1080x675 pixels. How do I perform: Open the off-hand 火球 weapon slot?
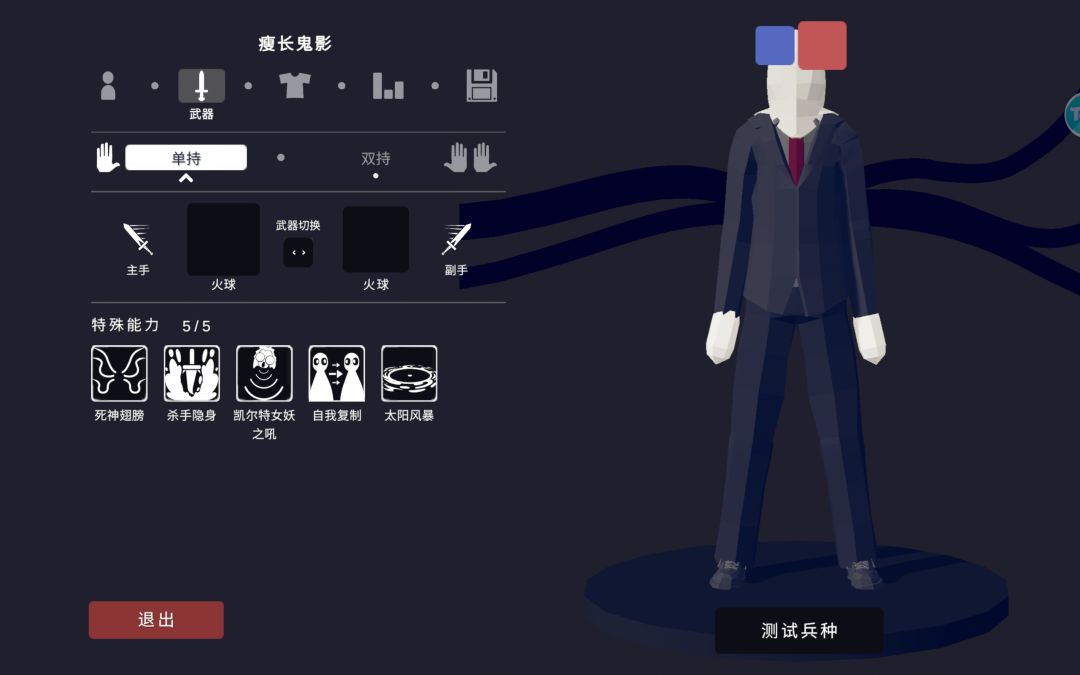click(376, 239)
